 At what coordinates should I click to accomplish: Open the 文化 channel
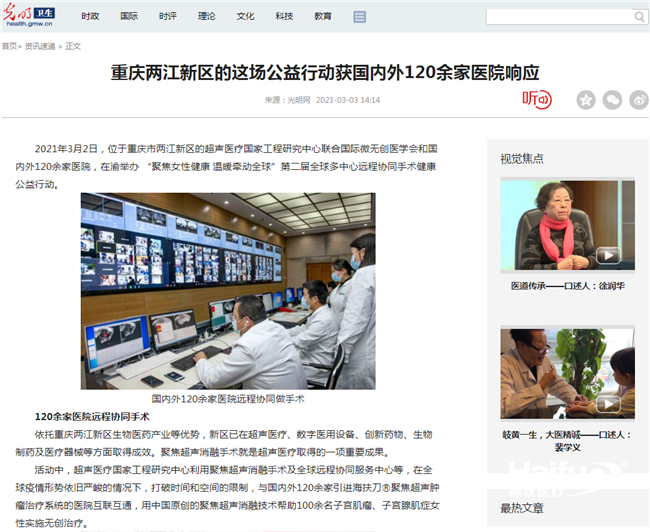[245, 17]
